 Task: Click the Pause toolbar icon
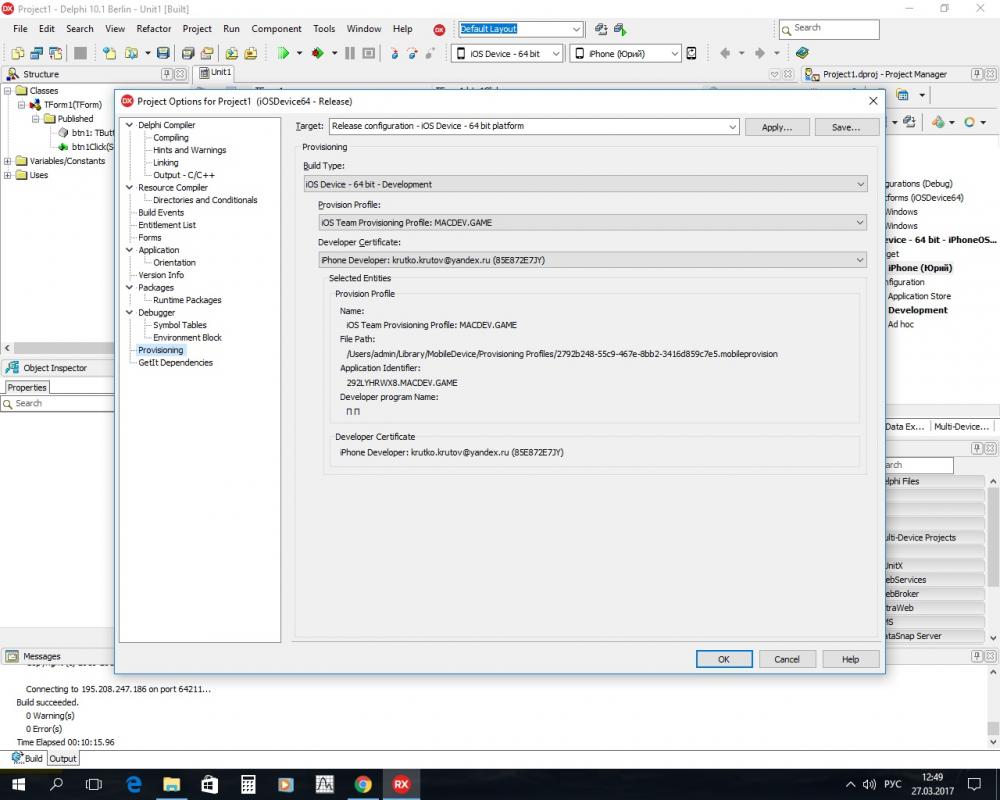349,54
